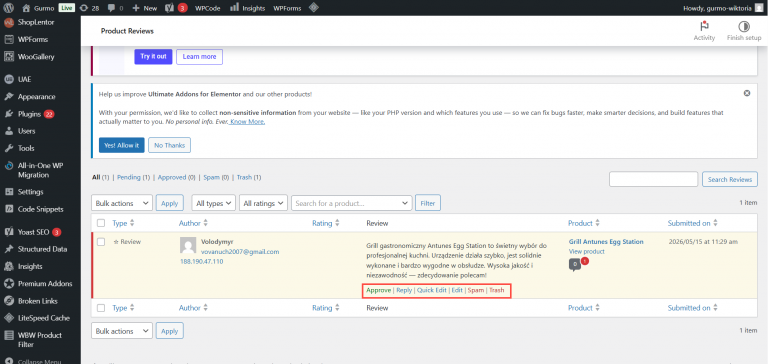Open the All ratings filter dropdown
Viewport: 768px width, 364px height.
tap(264, 203)
